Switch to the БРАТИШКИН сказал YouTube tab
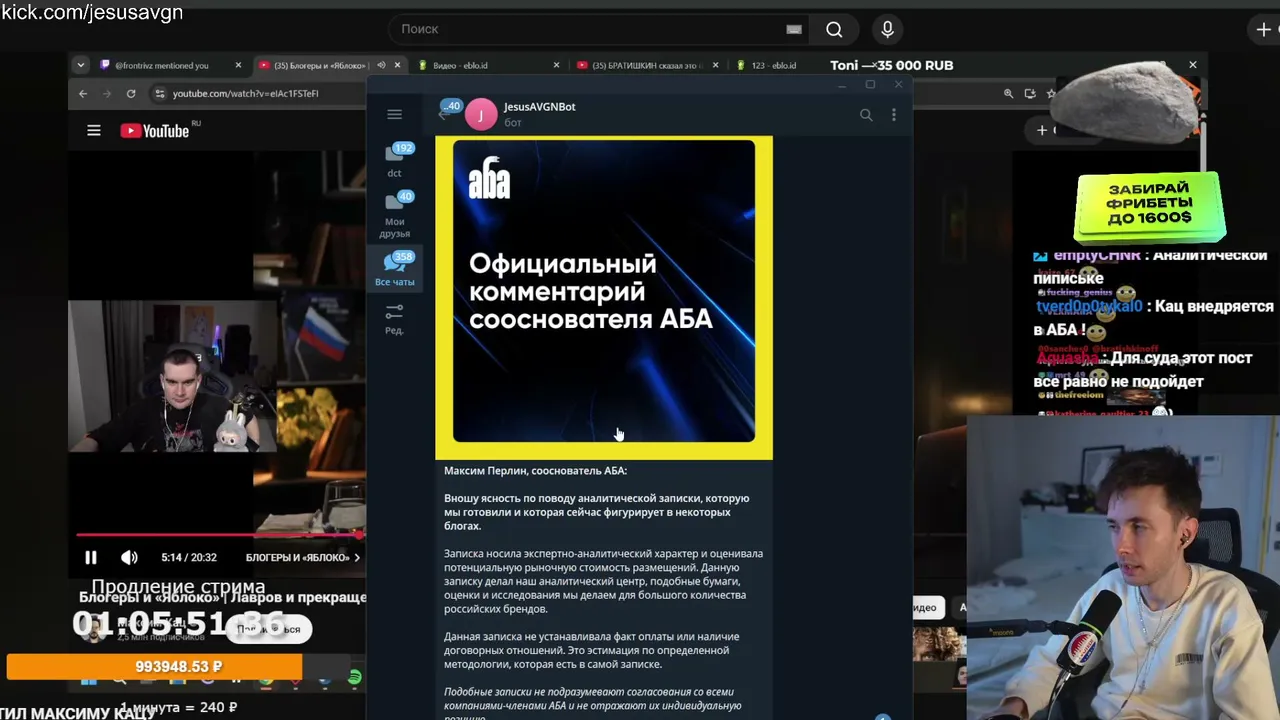The width and height of the screenshot is (1280, 720). click(x=644, y=66)
